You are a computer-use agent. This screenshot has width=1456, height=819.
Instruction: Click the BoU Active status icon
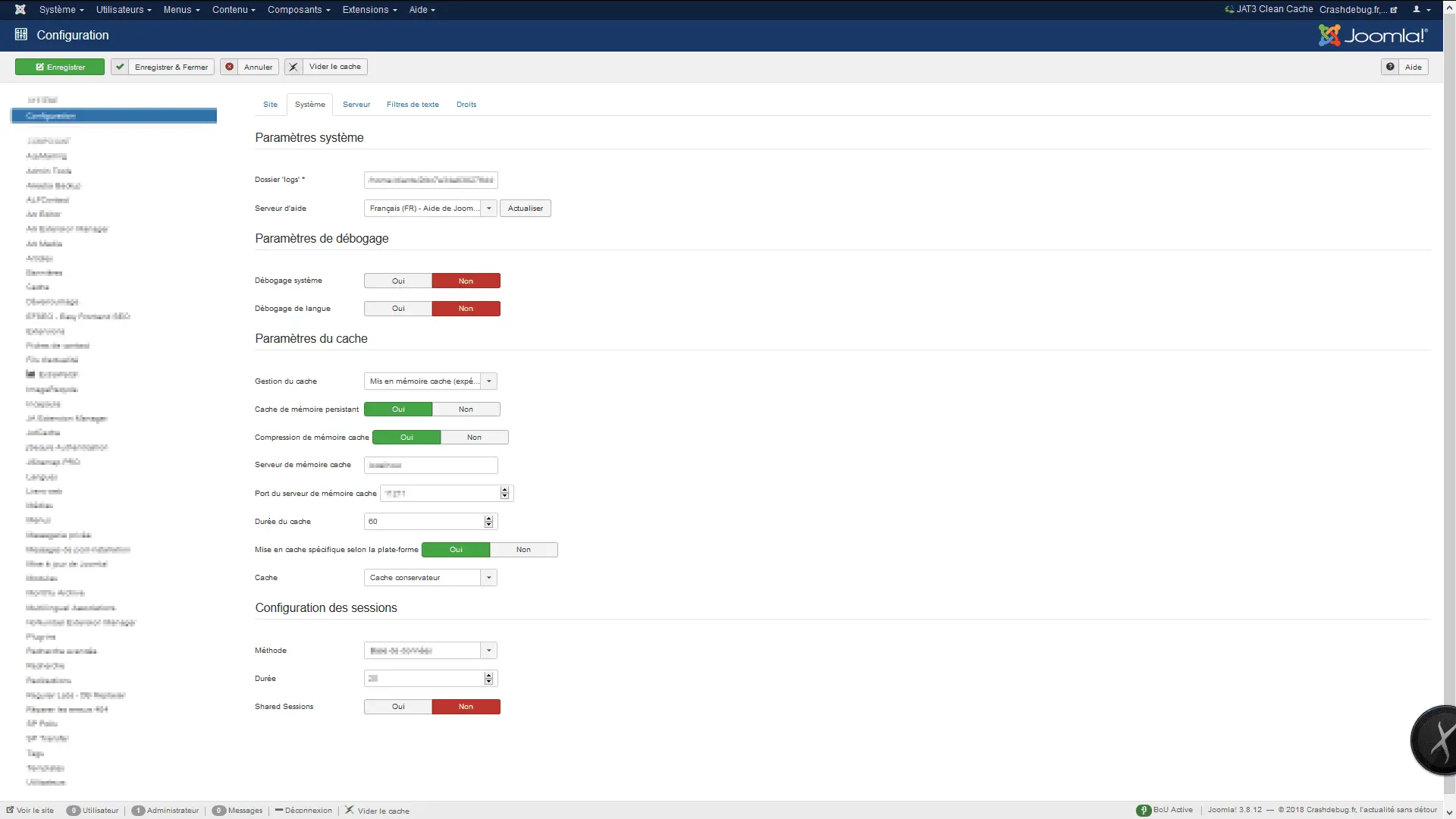pos(1143,810)
